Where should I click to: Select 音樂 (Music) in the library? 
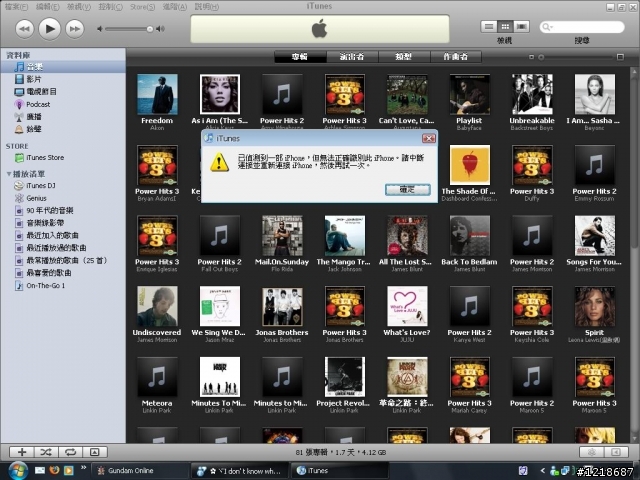pyautogui.click(x=63, y=67)
